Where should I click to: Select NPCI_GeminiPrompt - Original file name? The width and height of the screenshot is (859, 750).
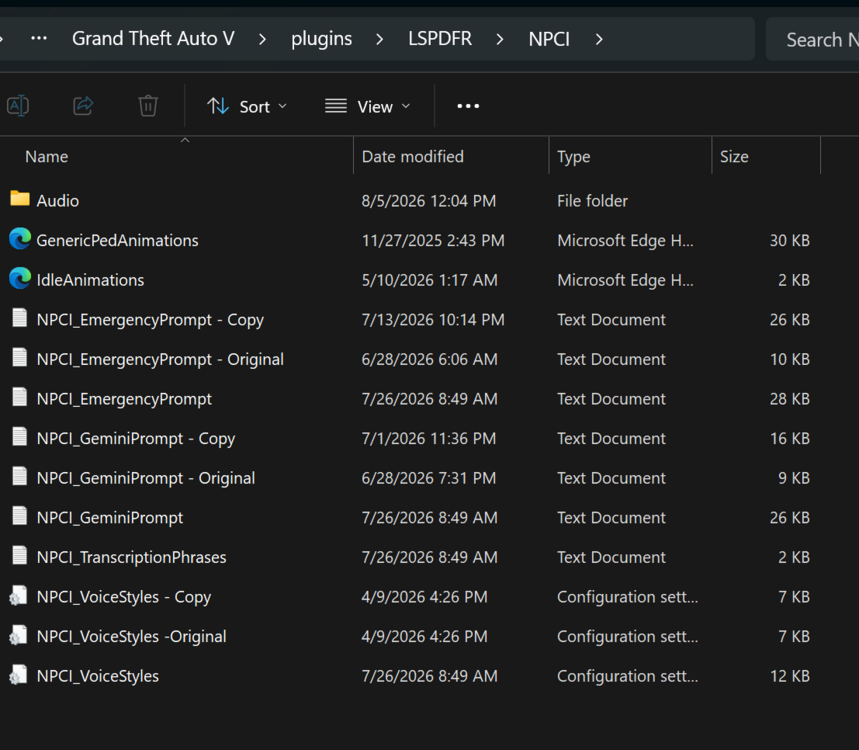click(146, 478)
